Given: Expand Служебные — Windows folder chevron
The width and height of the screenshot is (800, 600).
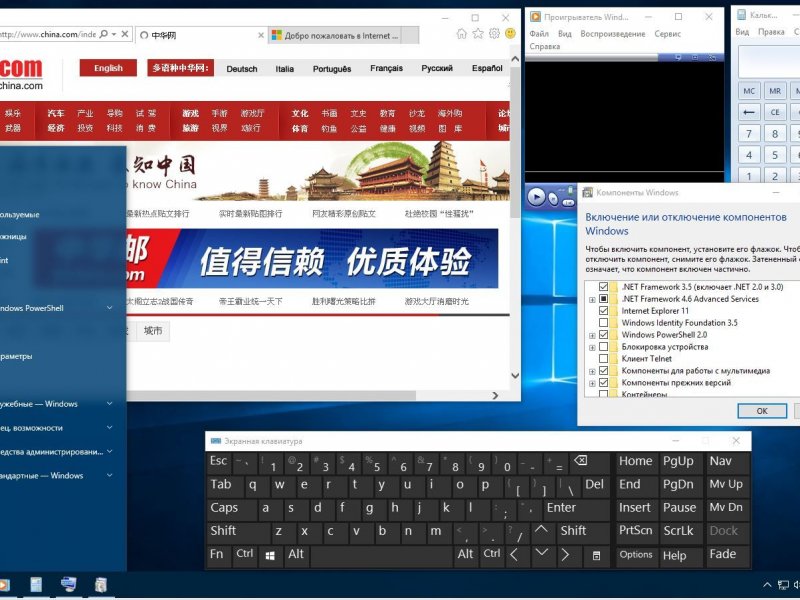Looking at the screenshot, I should 109,404.
